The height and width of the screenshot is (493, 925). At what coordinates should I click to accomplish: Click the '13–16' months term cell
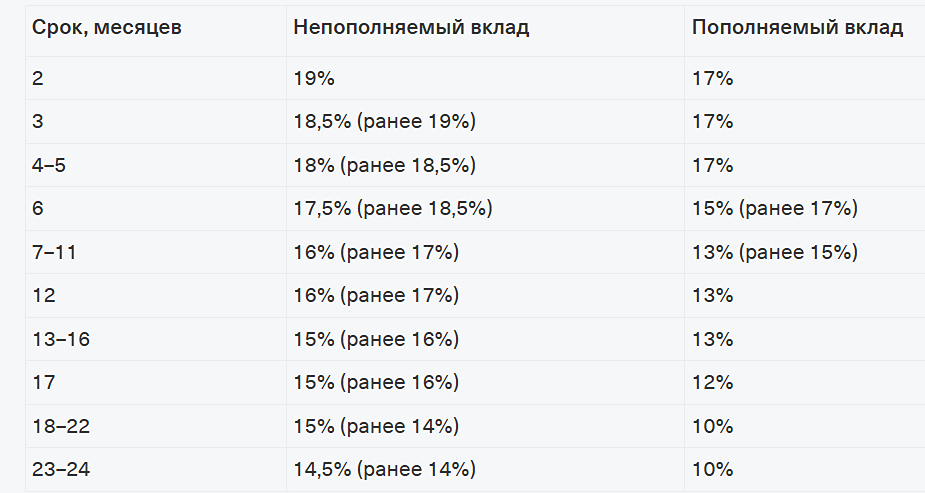click(x=61, y=339)
